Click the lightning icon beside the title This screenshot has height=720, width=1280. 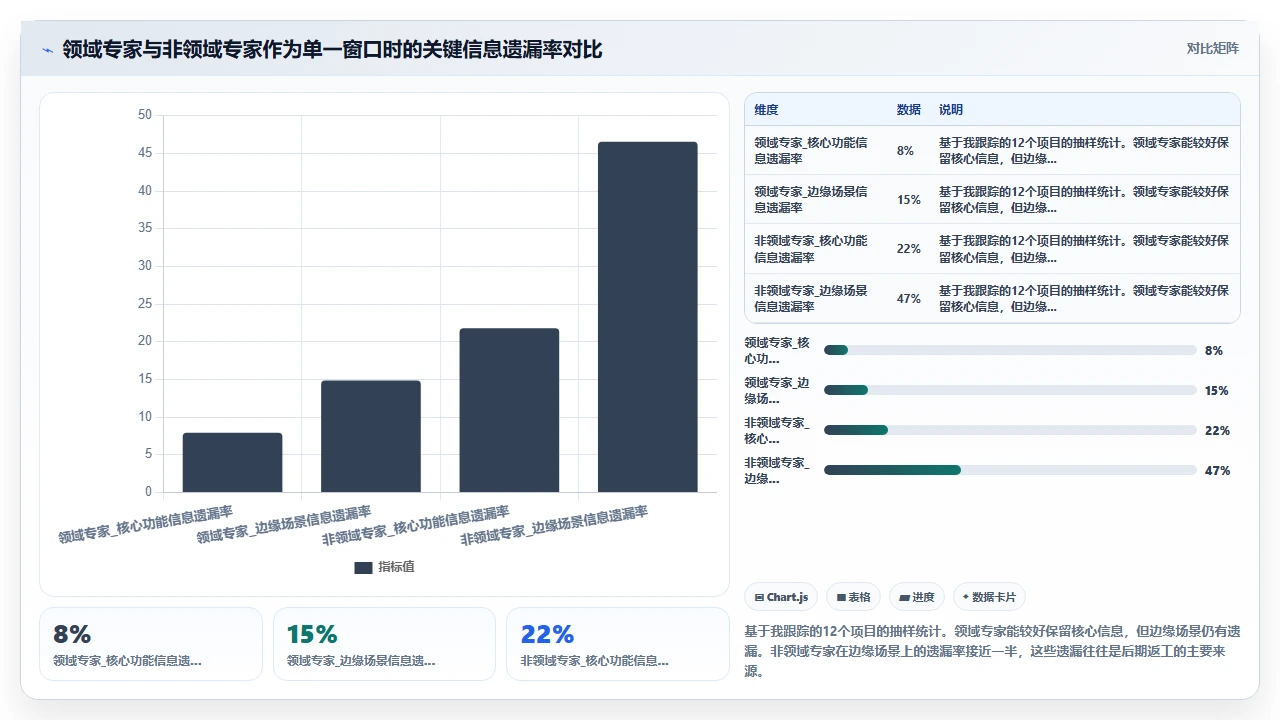pos(47,50)
